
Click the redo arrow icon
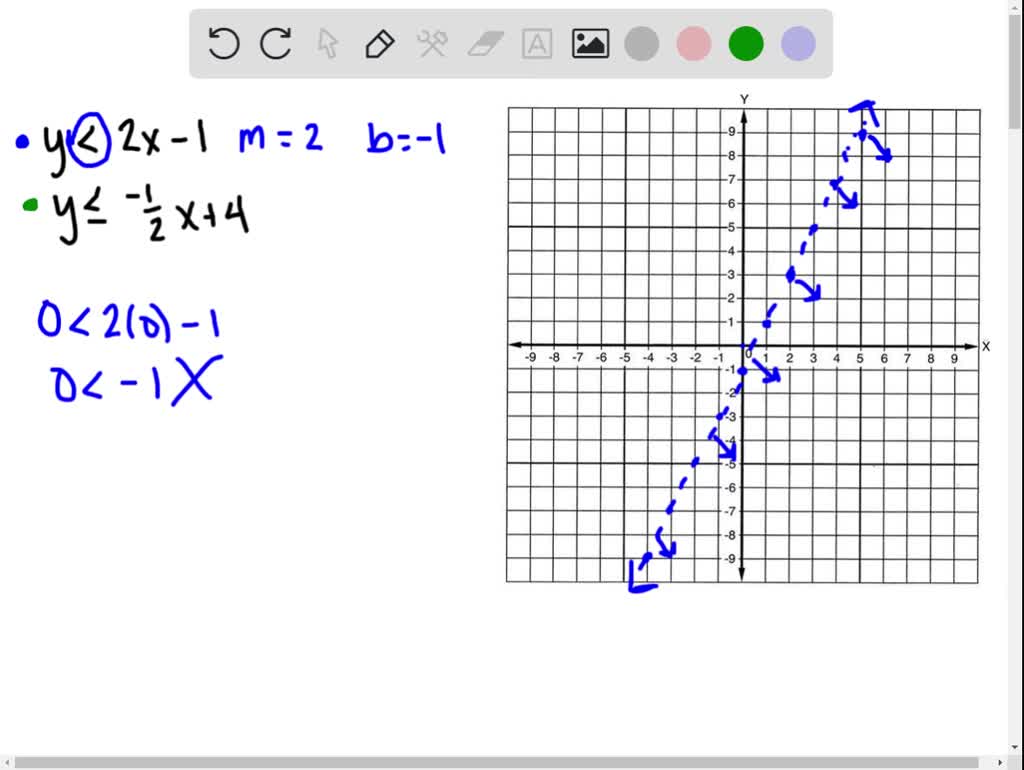point(276,44)
